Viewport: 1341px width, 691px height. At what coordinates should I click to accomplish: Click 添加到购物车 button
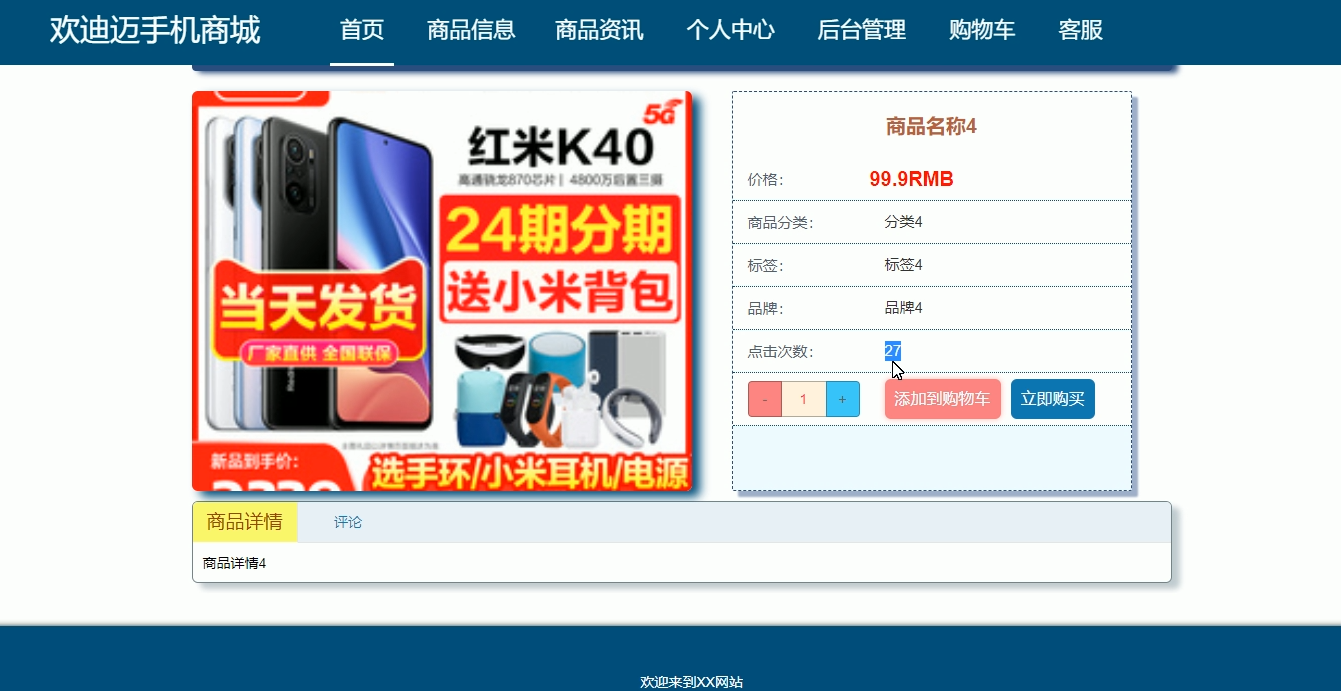tap(942, 399)
